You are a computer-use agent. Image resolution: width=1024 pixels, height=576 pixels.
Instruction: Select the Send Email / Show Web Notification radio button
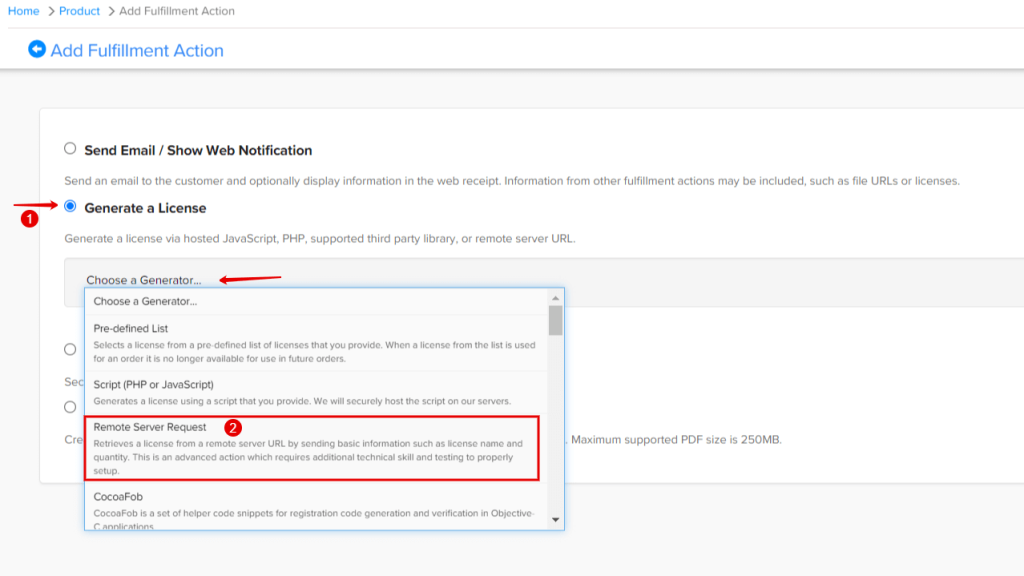[x=70, y=149]
